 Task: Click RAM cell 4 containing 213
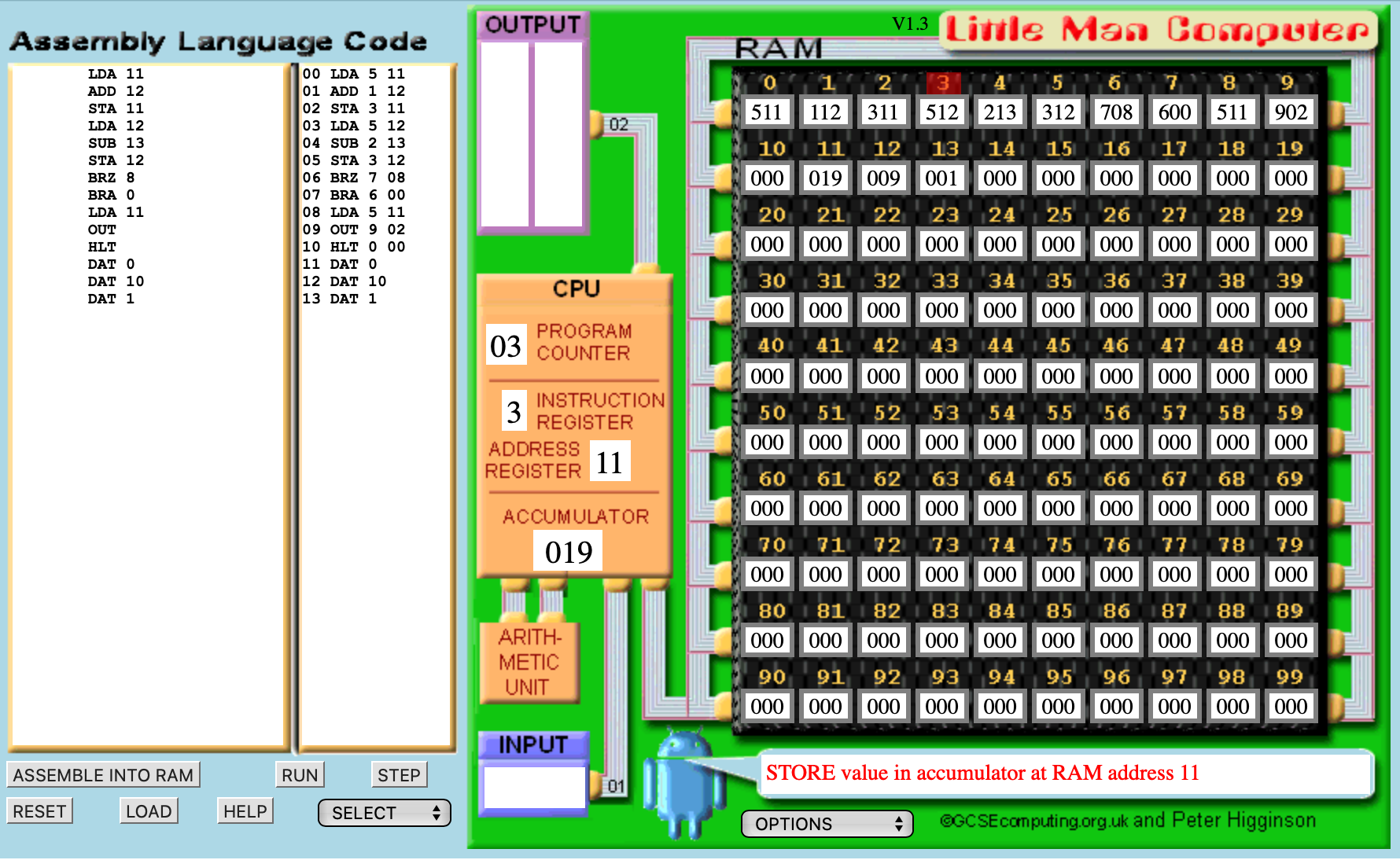pos(1000,112)
